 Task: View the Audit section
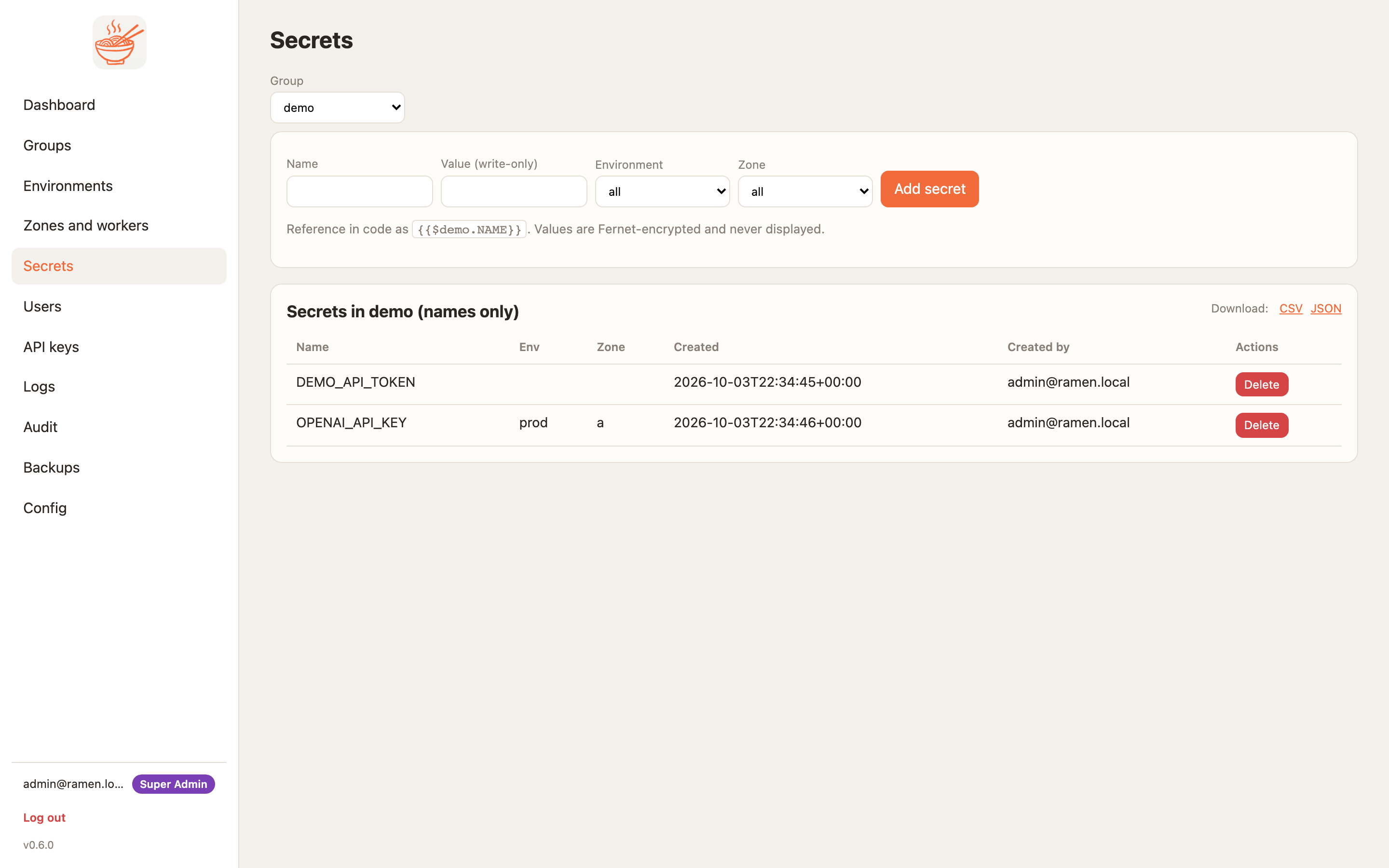click(119, 427)
